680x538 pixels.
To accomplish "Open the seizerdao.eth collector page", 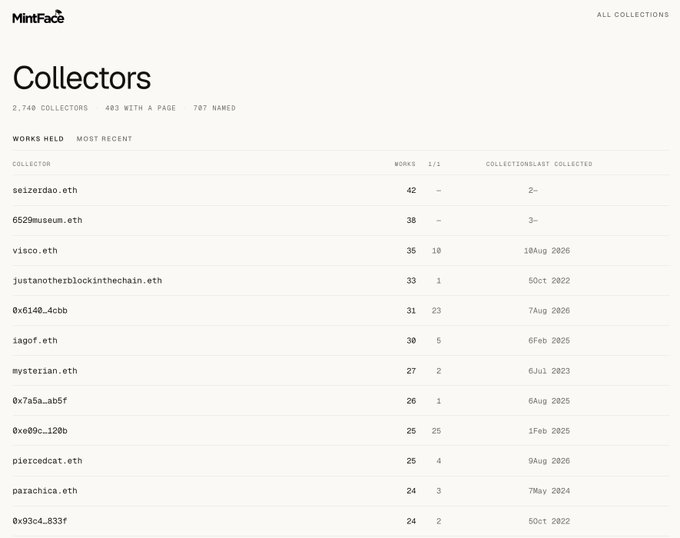I will pyautogui.click(x=45, y=190).
